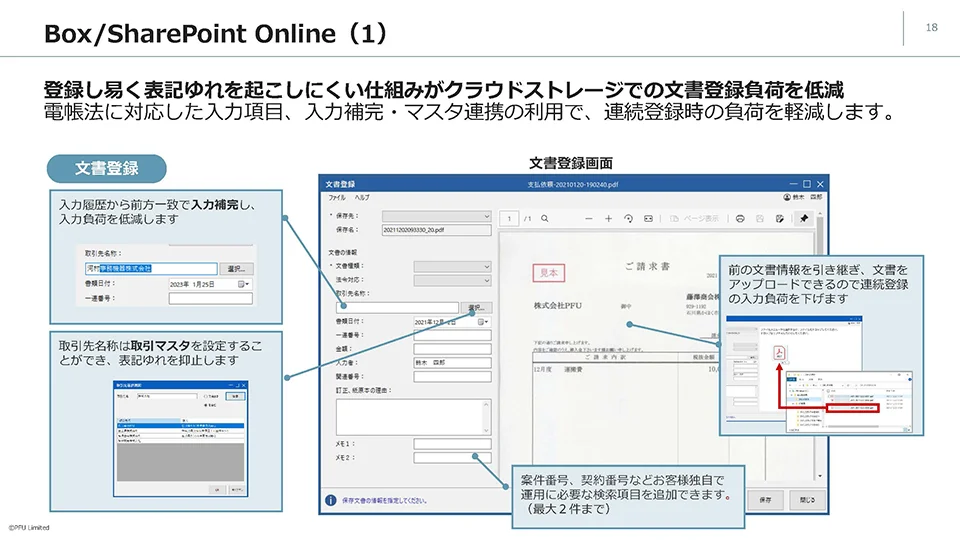Rotate the page with the rotate icon

click(628, 219)
